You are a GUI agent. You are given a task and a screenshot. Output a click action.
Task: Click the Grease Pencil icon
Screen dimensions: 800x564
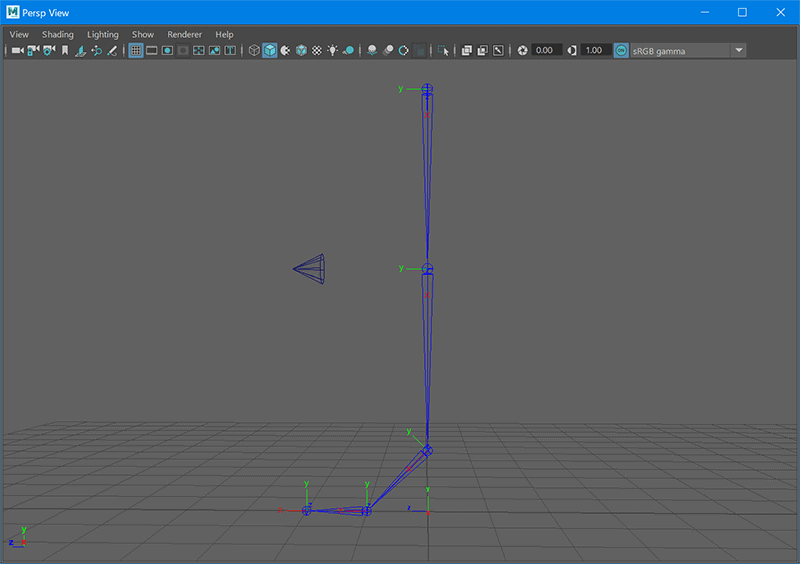pos(112,51)
